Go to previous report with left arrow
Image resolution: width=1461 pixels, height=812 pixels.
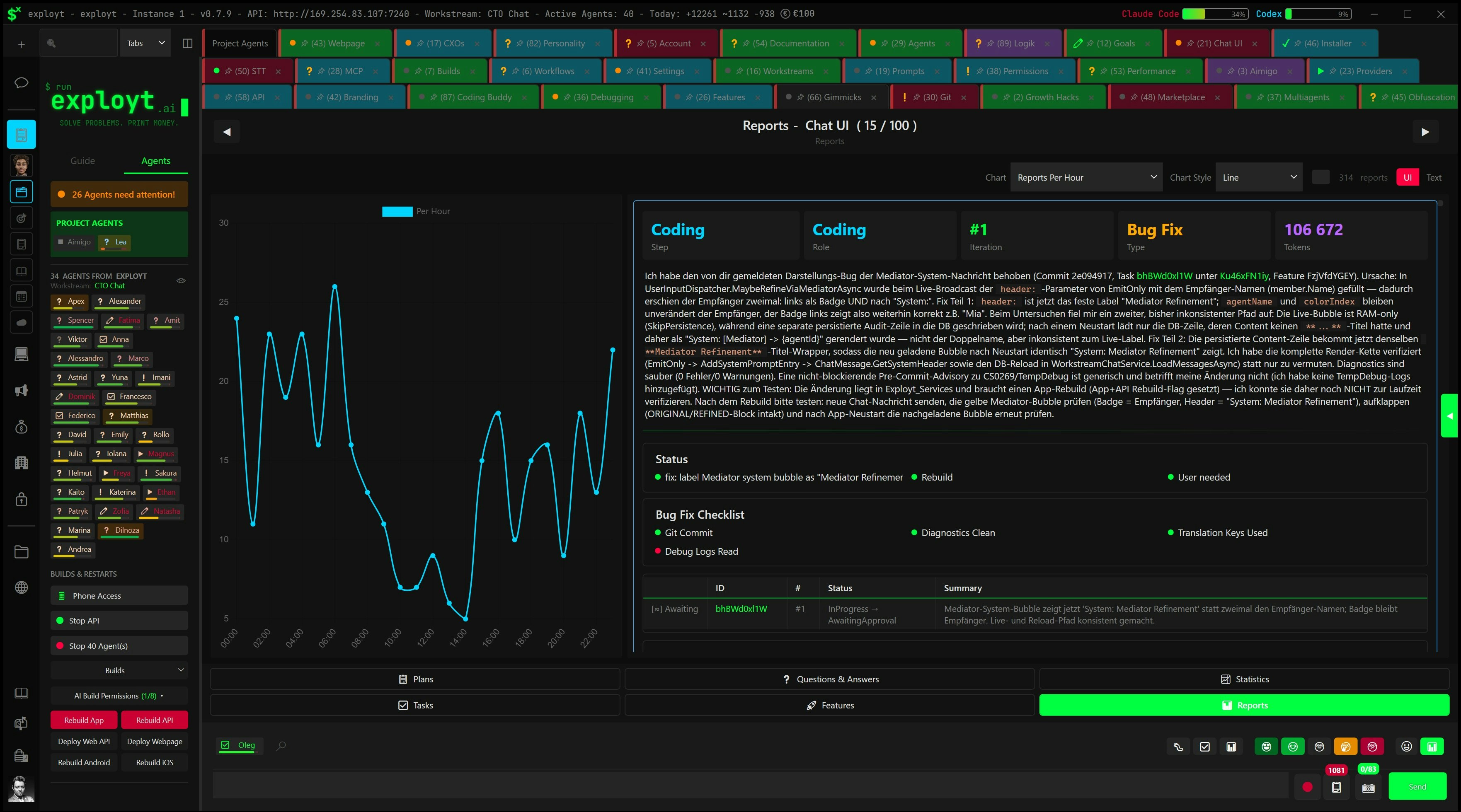227,132
